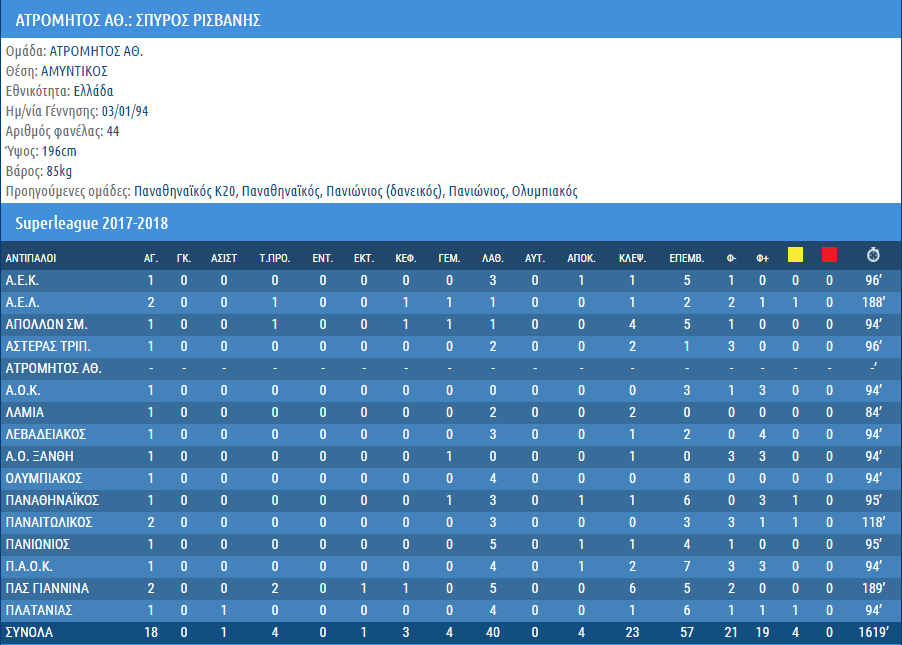Select the ΠΑΣ ΓΙΑΝΝΙΝΑ opponent row

(x=451, y=588)
